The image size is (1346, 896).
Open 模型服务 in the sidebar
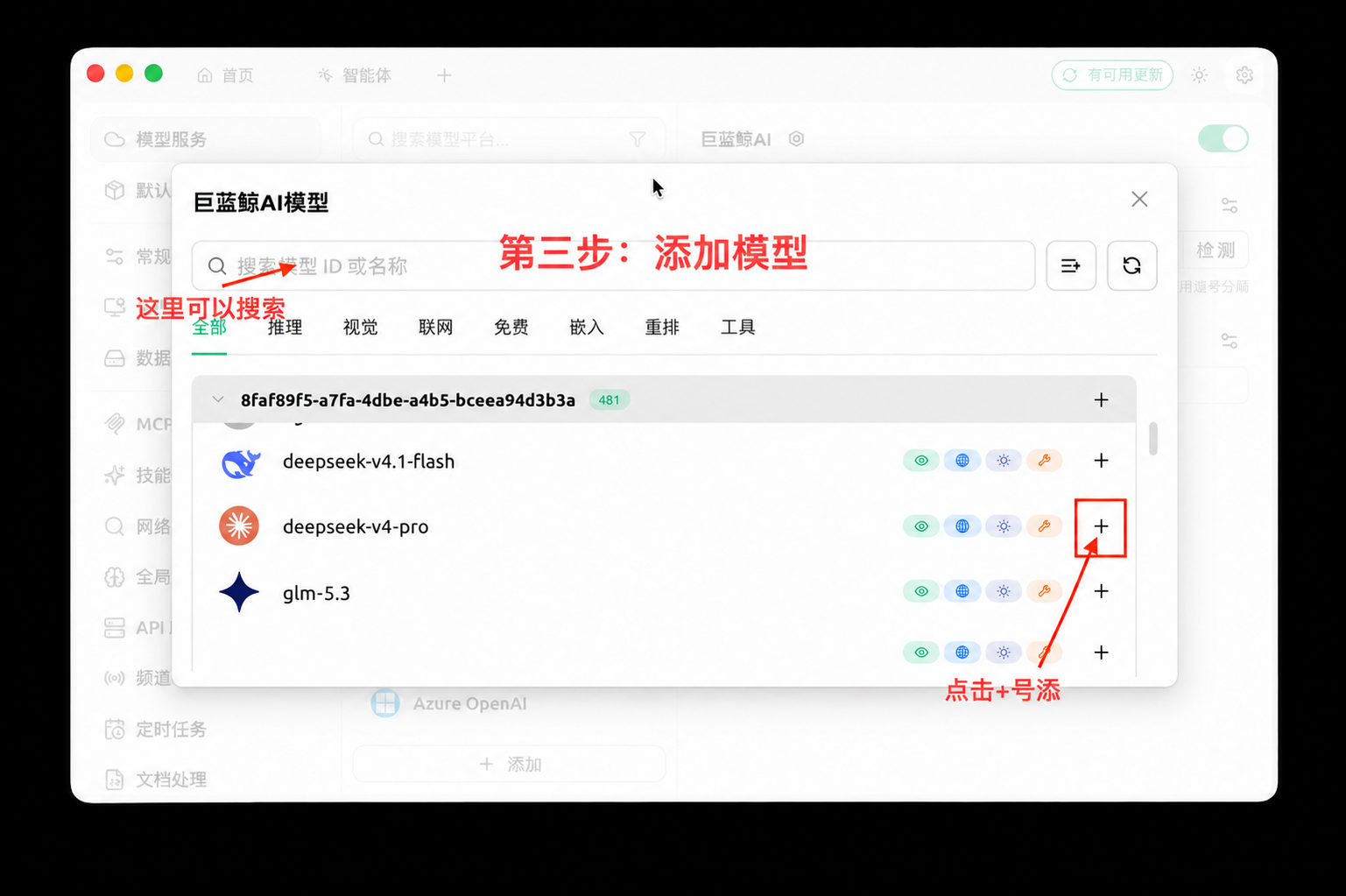pos(206,139)
